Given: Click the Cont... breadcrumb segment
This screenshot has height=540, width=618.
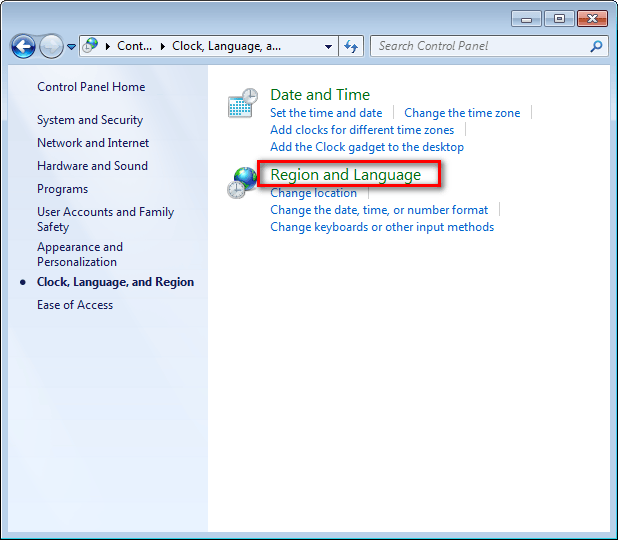Looking at the screenshot, I should [x=134, y=46].
